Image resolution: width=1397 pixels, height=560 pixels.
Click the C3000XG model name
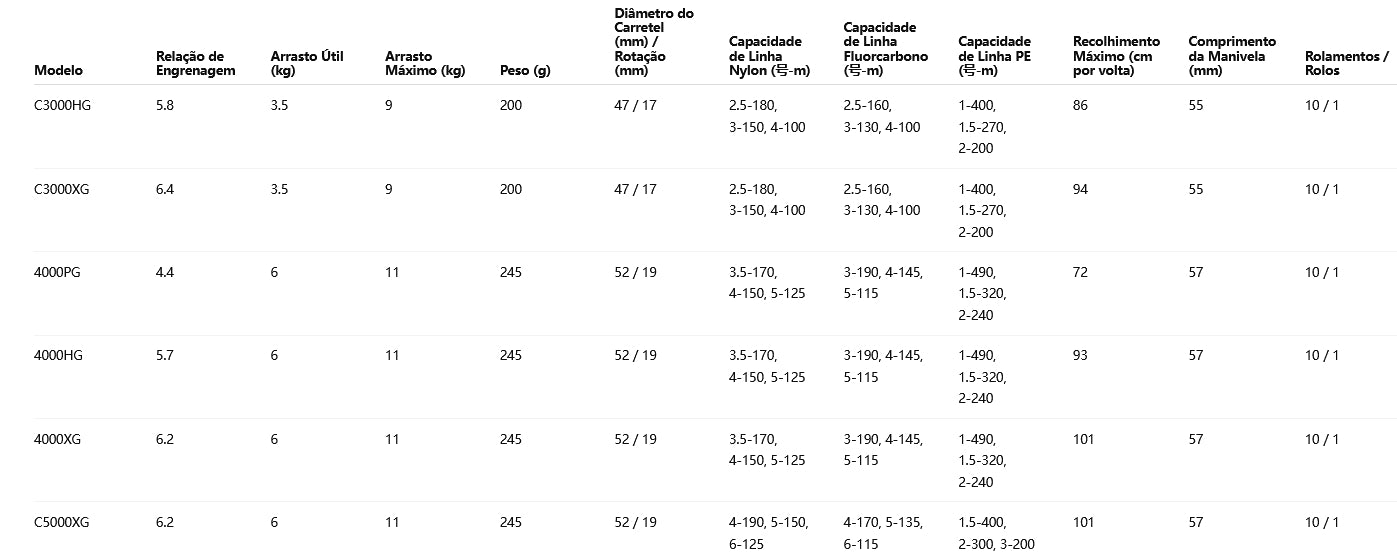tap(62, 189)
